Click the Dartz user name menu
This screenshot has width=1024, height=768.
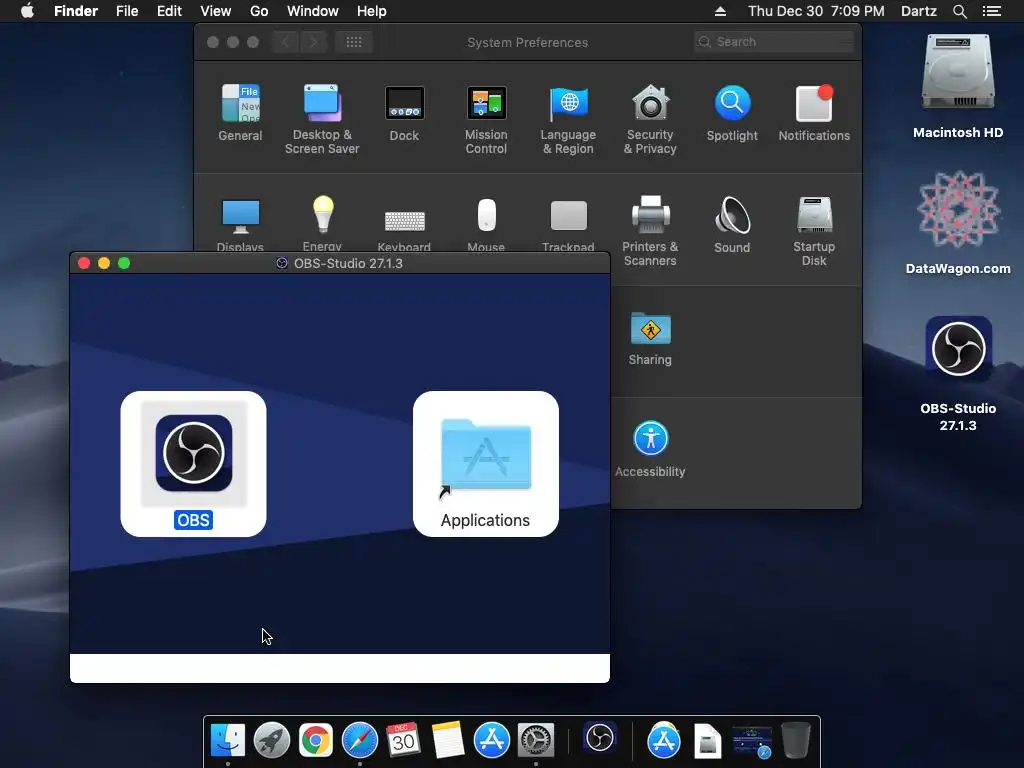[x=919, y=11]
